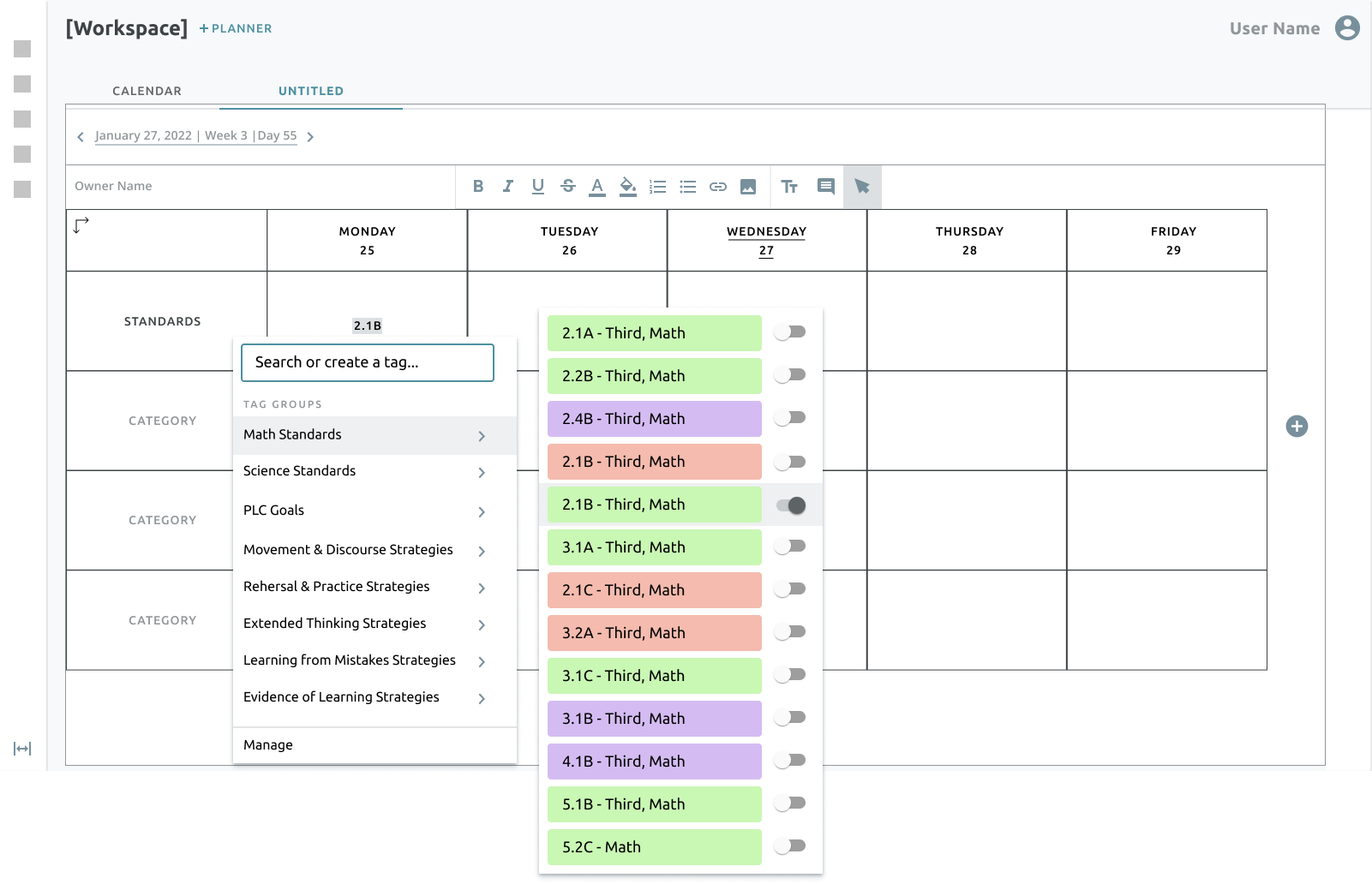Go to next week using right chevron
1372x884 pixels.
pos(310,137)
